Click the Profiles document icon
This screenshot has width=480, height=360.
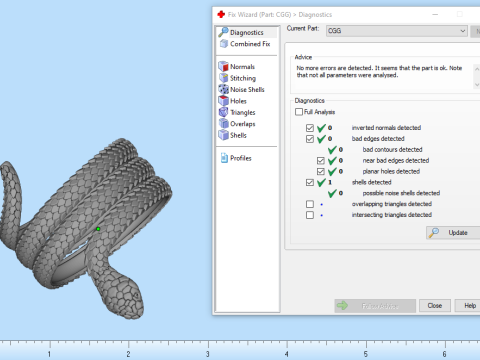(x=224, y=158)
